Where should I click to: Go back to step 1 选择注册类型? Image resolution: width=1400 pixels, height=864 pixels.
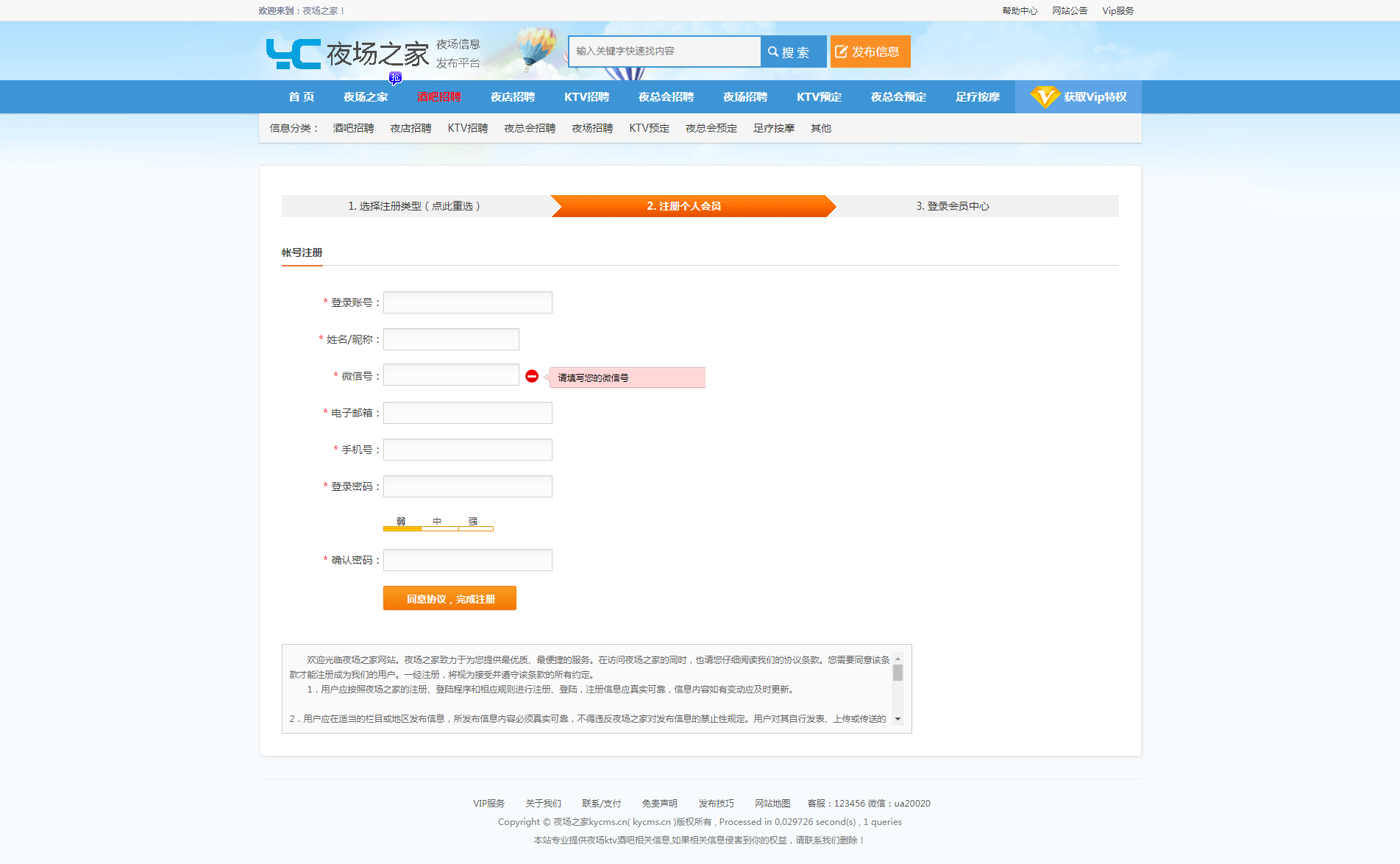(x=414, y=206)
